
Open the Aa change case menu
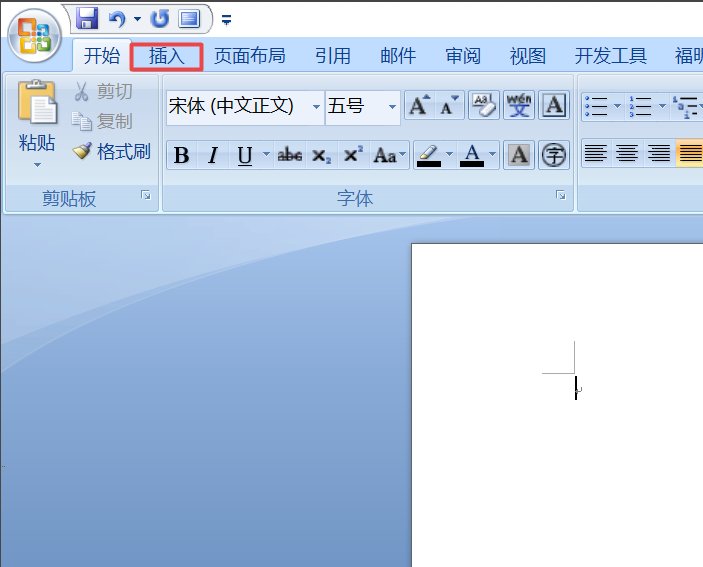tap(389, 155)
